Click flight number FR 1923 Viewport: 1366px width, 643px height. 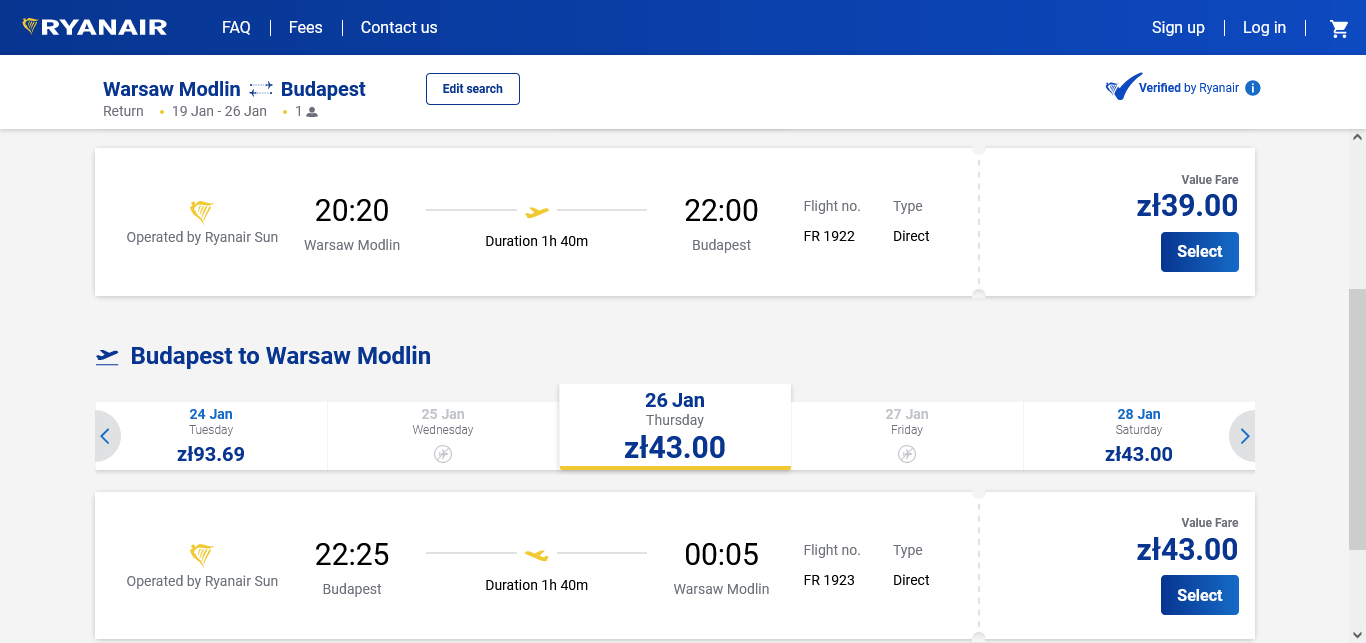tap(829, 580)
